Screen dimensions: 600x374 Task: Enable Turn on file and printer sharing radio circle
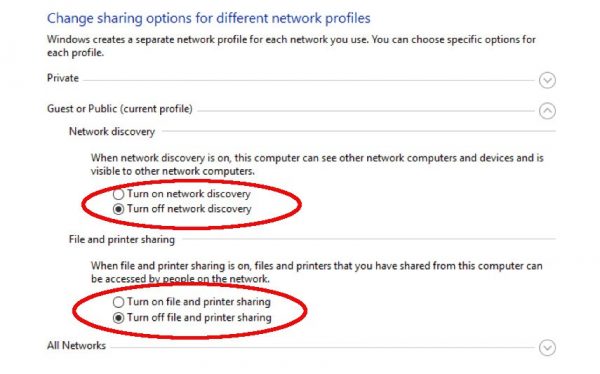[118, 302]
